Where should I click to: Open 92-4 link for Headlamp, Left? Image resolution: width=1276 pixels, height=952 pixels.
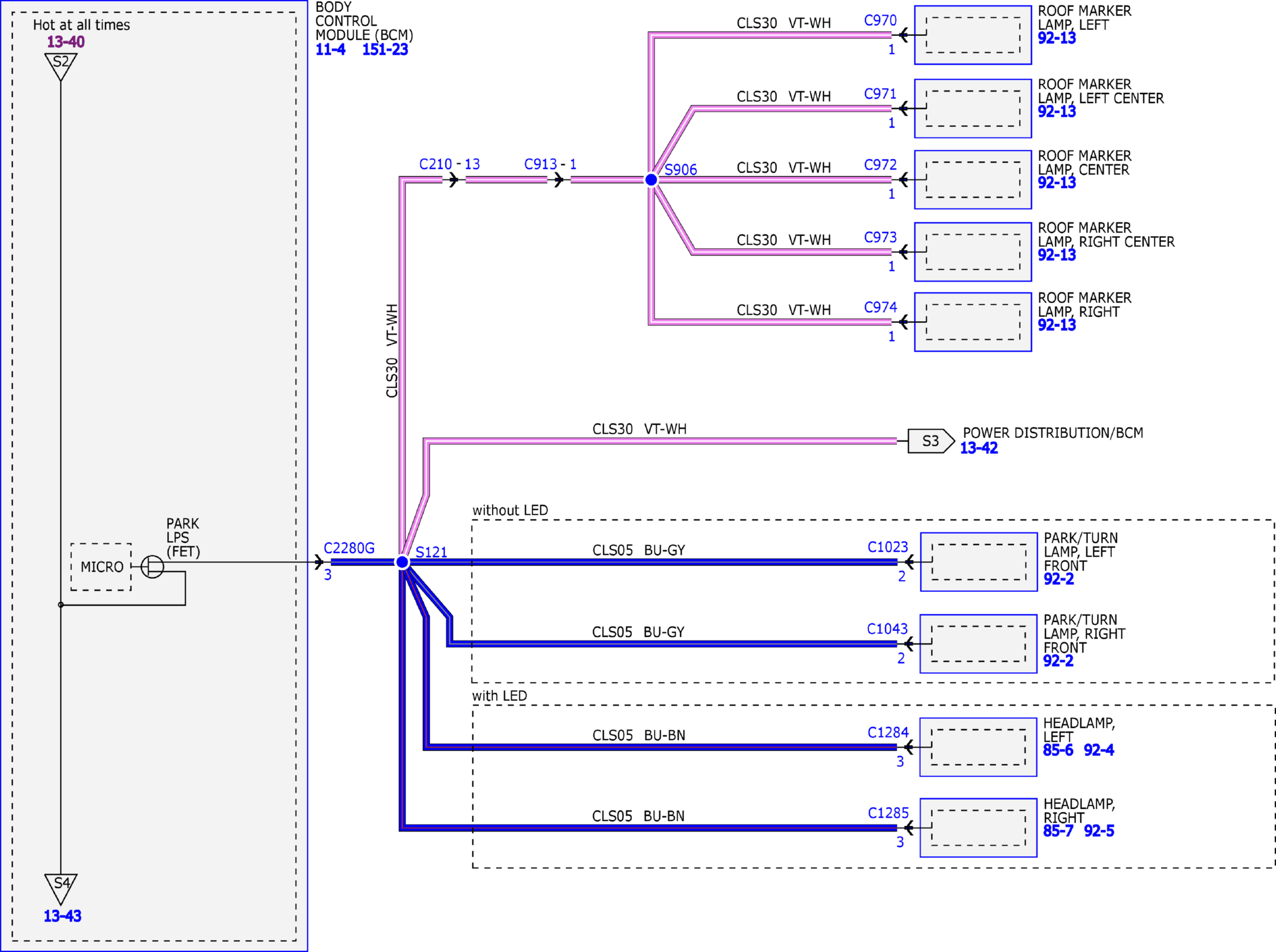[1099, 750]
